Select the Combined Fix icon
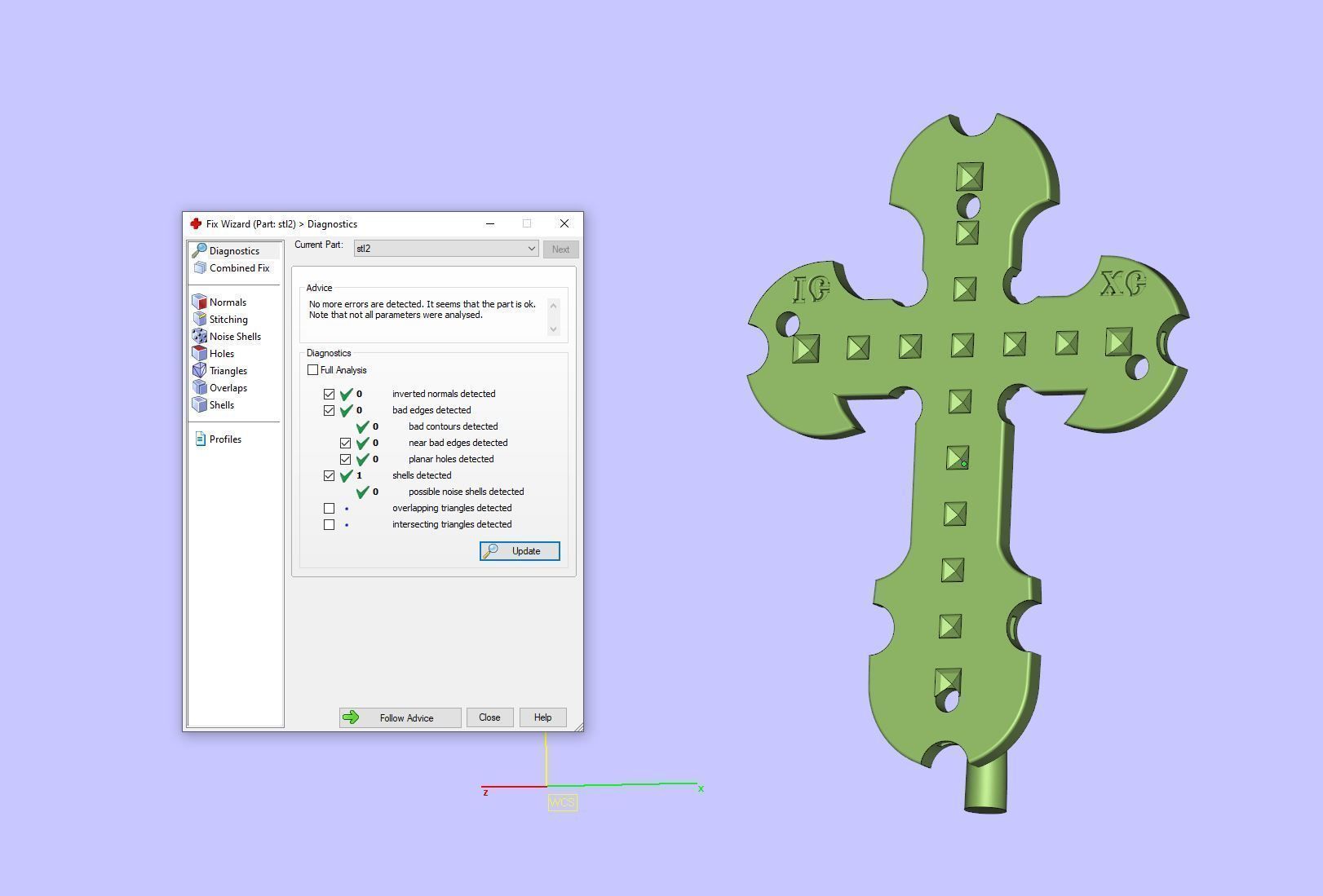Viewport: 1323px width, 896px height. pos(200,267)
